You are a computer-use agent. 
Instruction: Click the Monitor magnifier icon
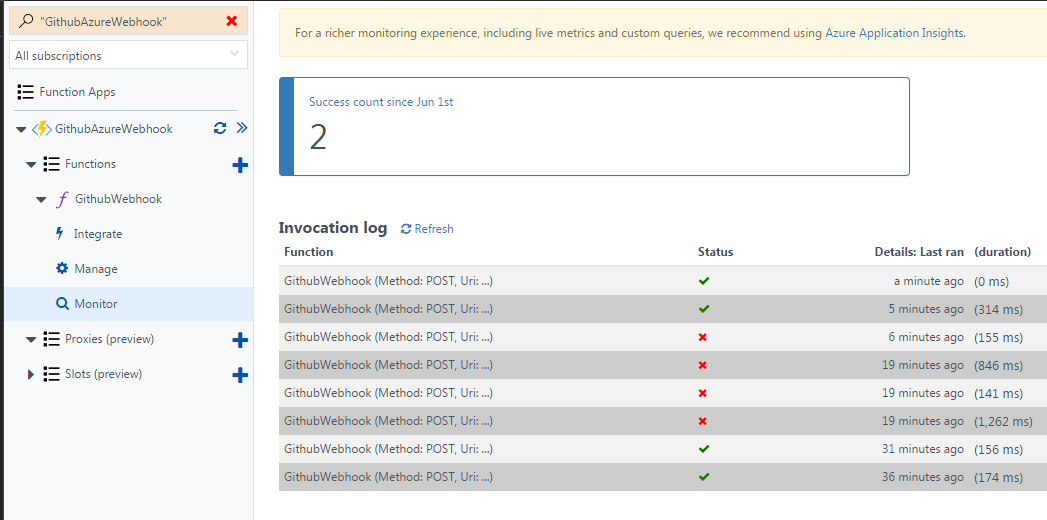[62, 304]
